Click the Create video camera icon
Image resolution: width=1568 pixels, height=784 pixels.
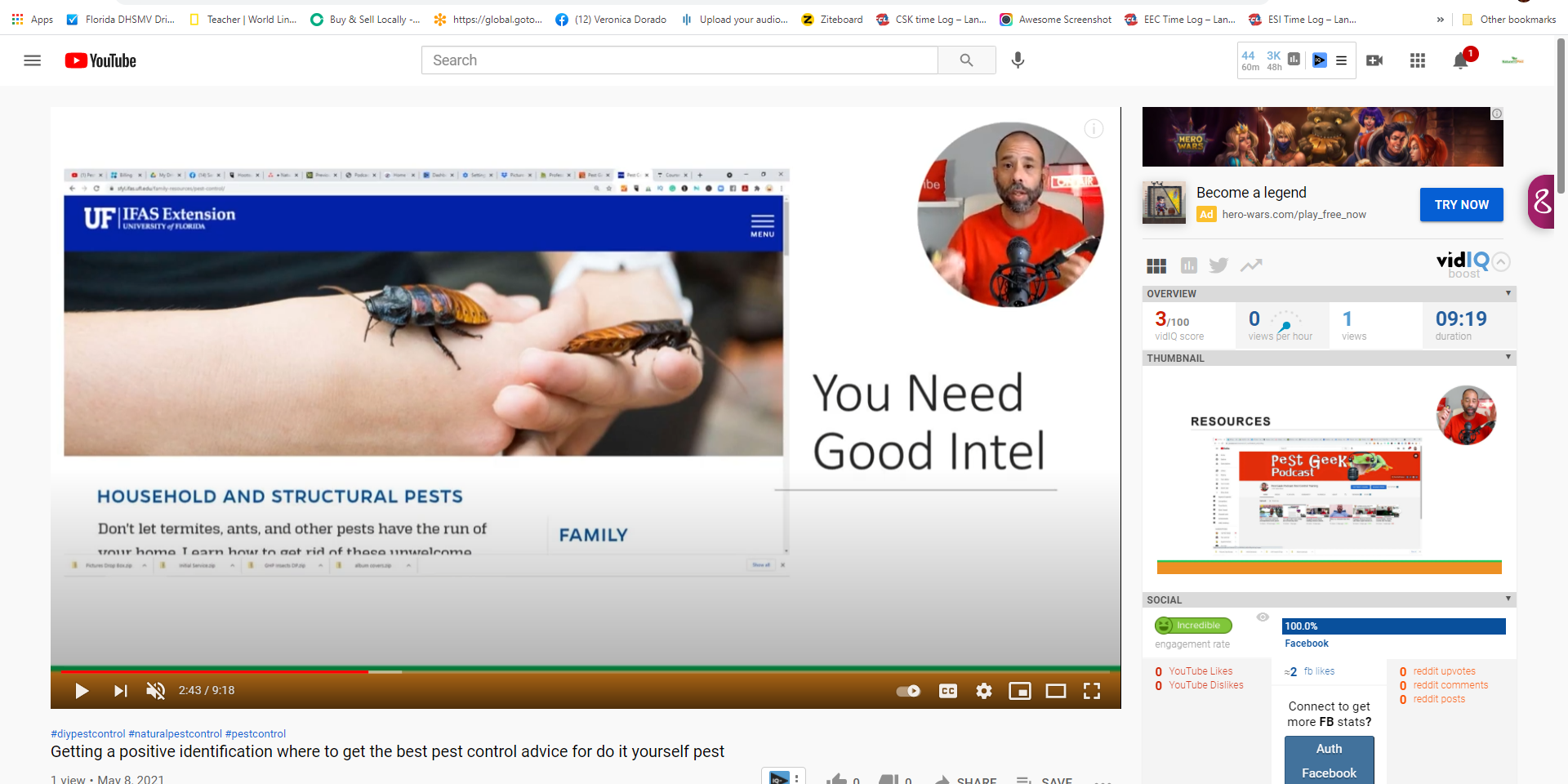coord(1374,60)
